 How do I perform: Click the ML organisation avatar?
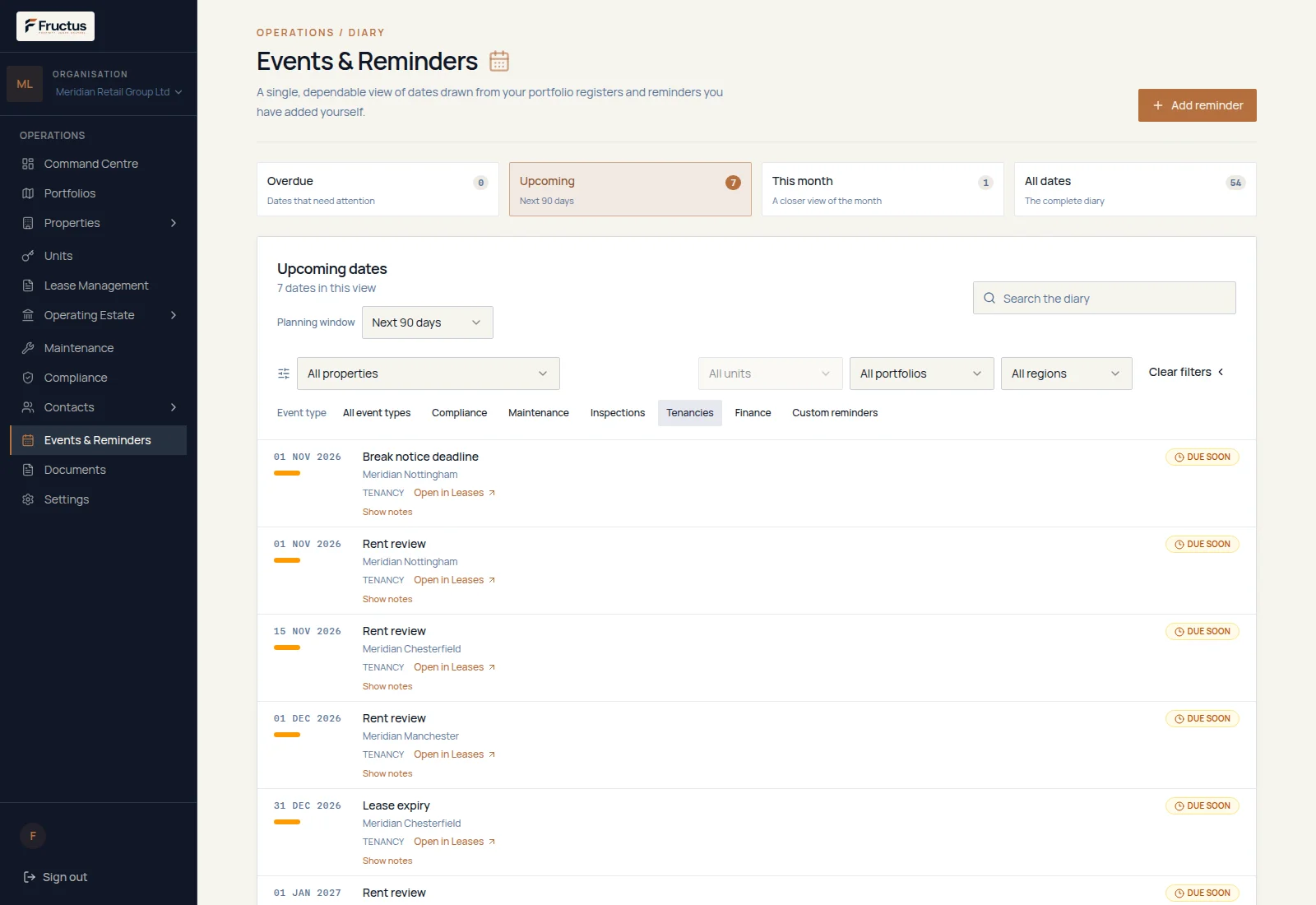click(x=25, y=84)
